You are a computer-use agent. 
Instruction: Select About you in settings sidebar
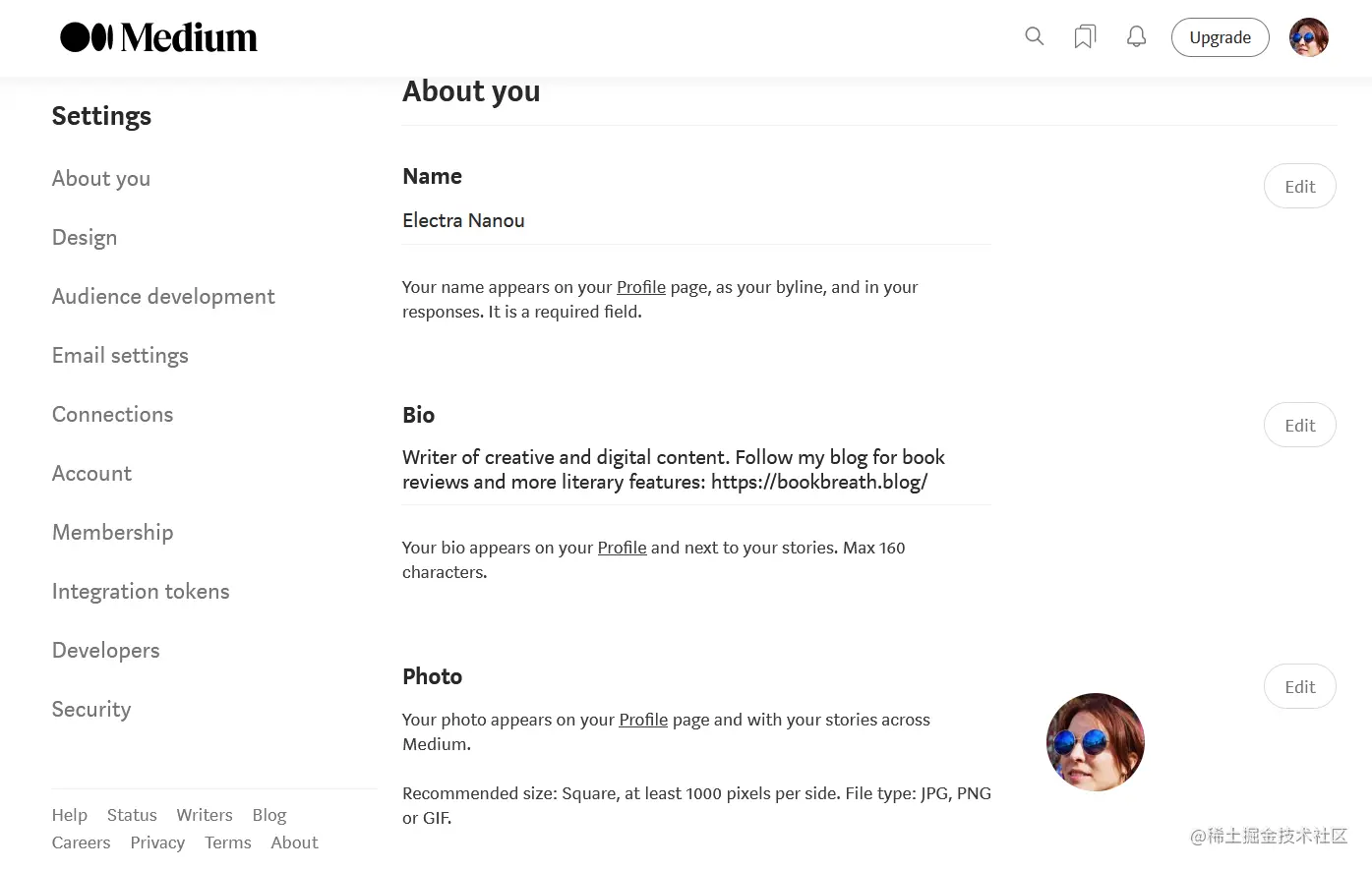point(101,178)
